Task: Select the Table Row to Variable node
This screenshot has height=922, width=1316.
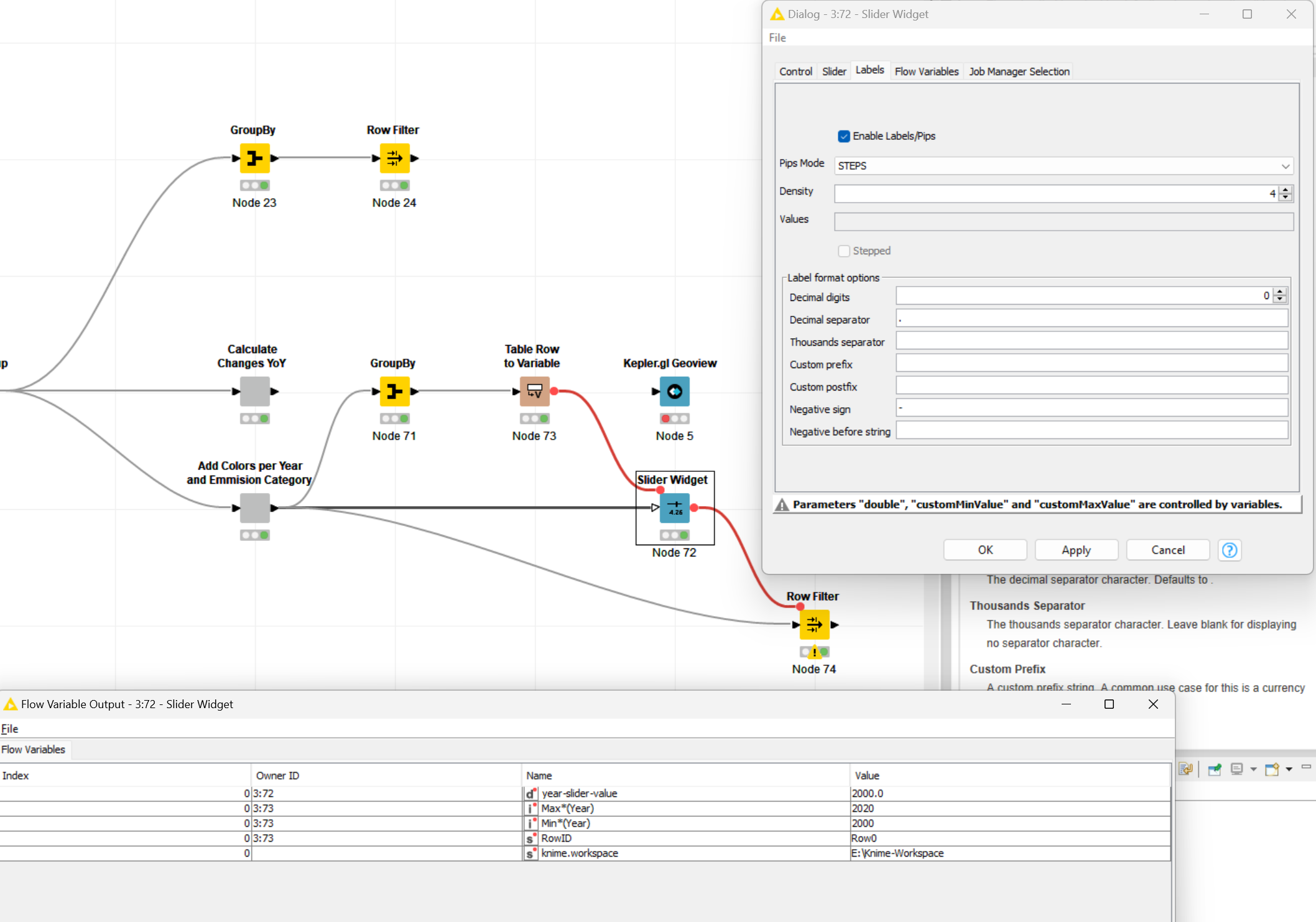Action: click(535, 392)
